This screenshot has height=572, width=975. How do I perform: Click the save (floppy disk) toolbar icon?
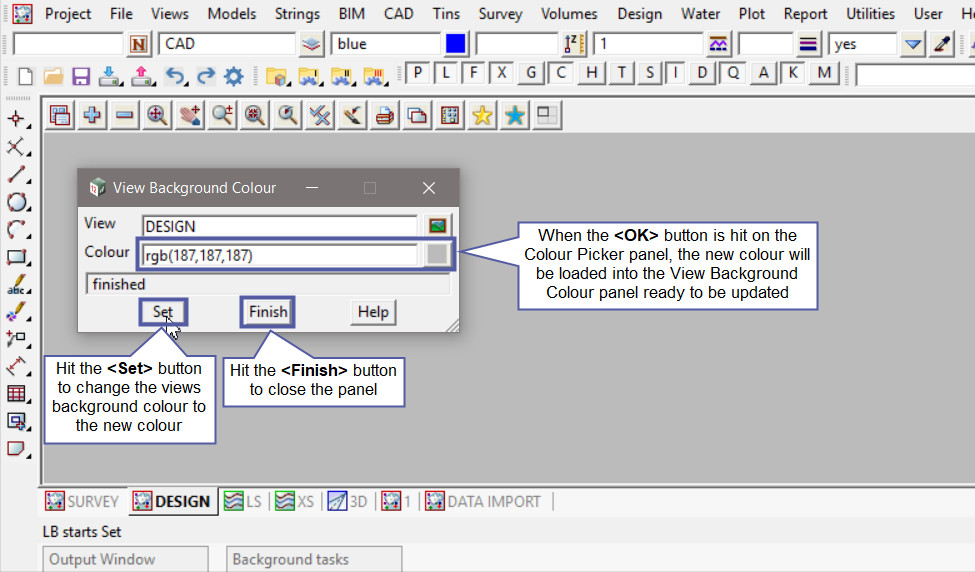[x=81, y=75]
